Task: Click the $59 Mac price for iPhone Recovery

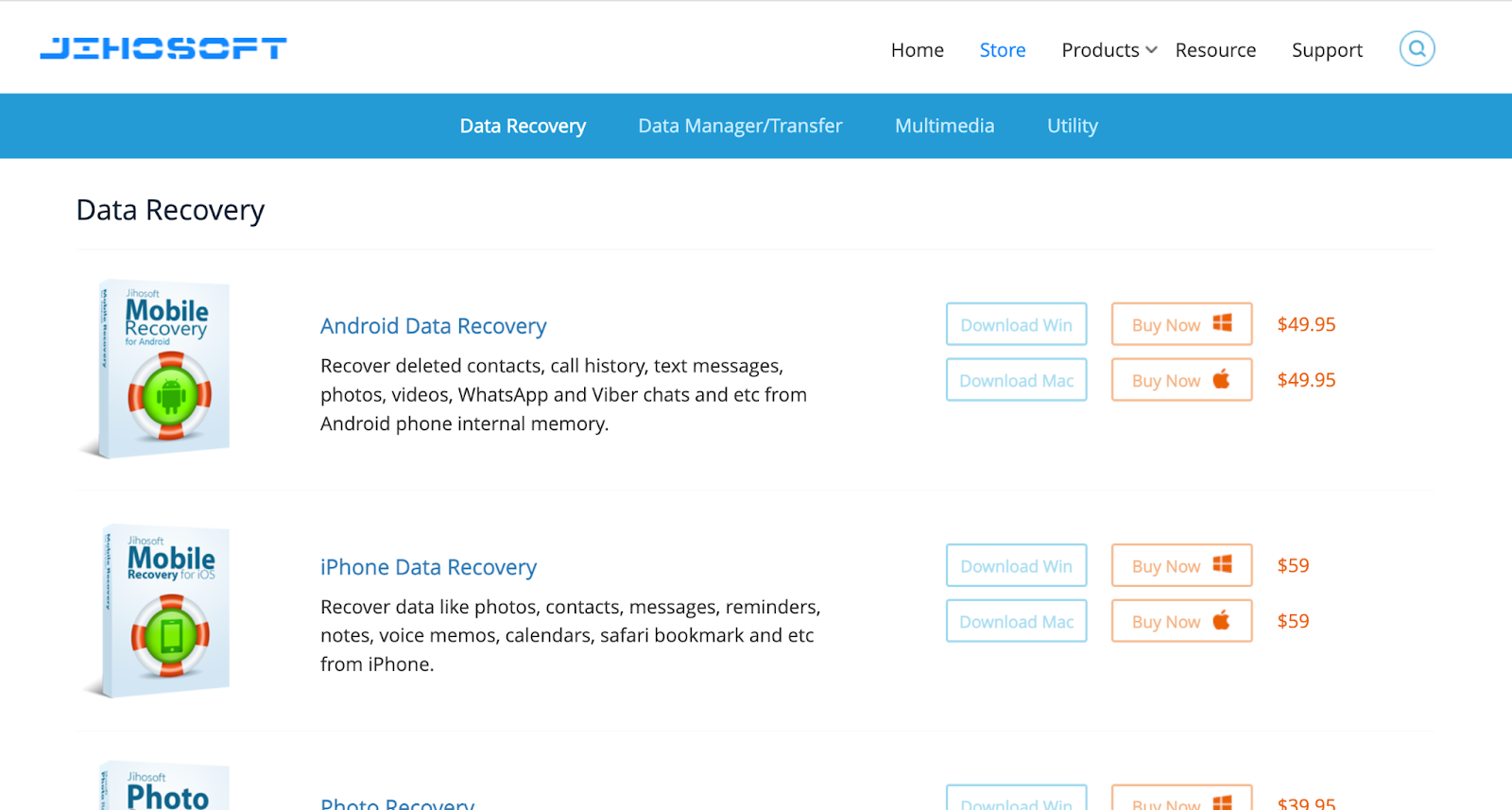Action: [x=1293, y=621]
